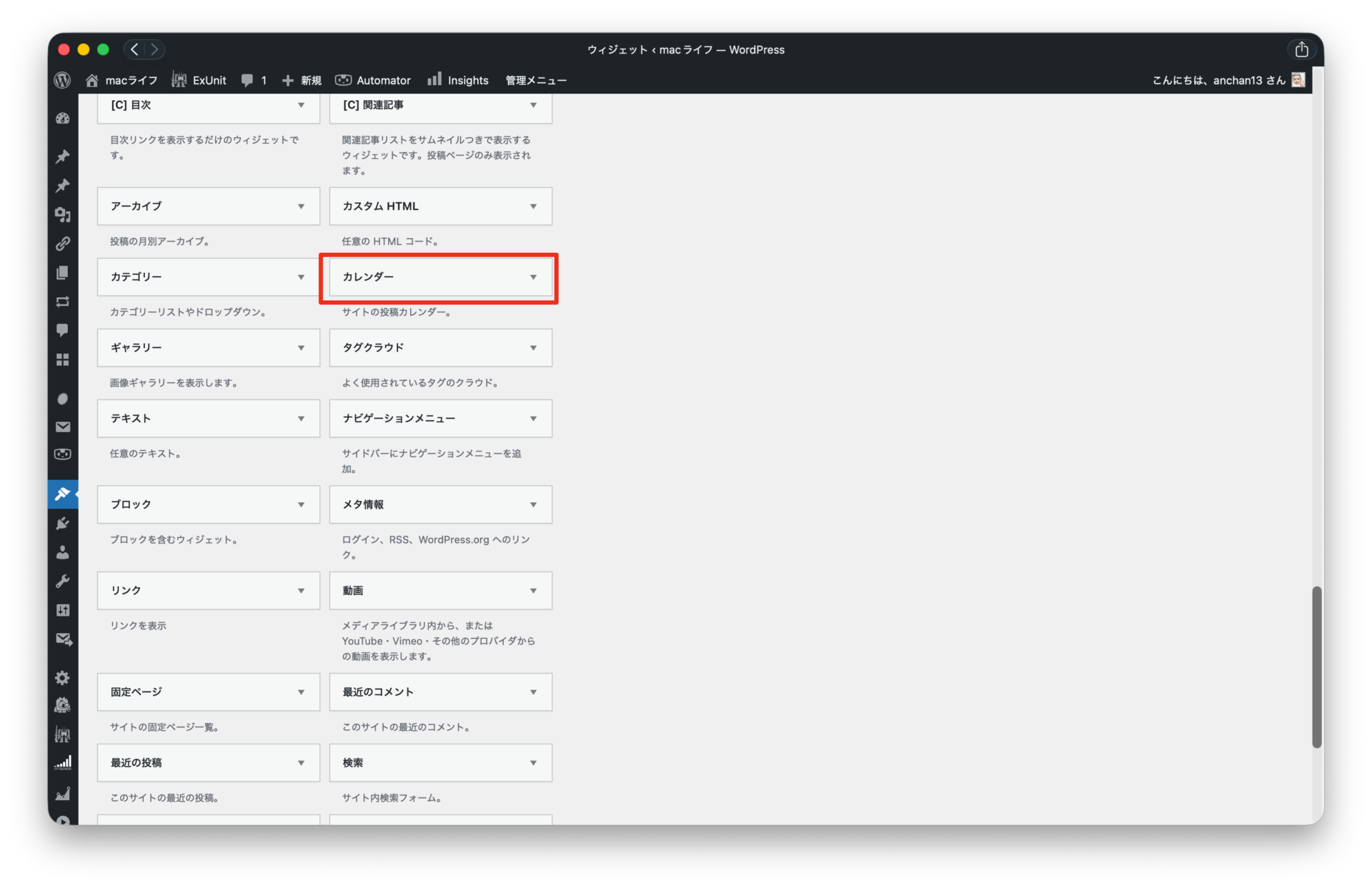Open the Settings sliders icon in sidebar
1372x888 pixels.
point(63,610)
